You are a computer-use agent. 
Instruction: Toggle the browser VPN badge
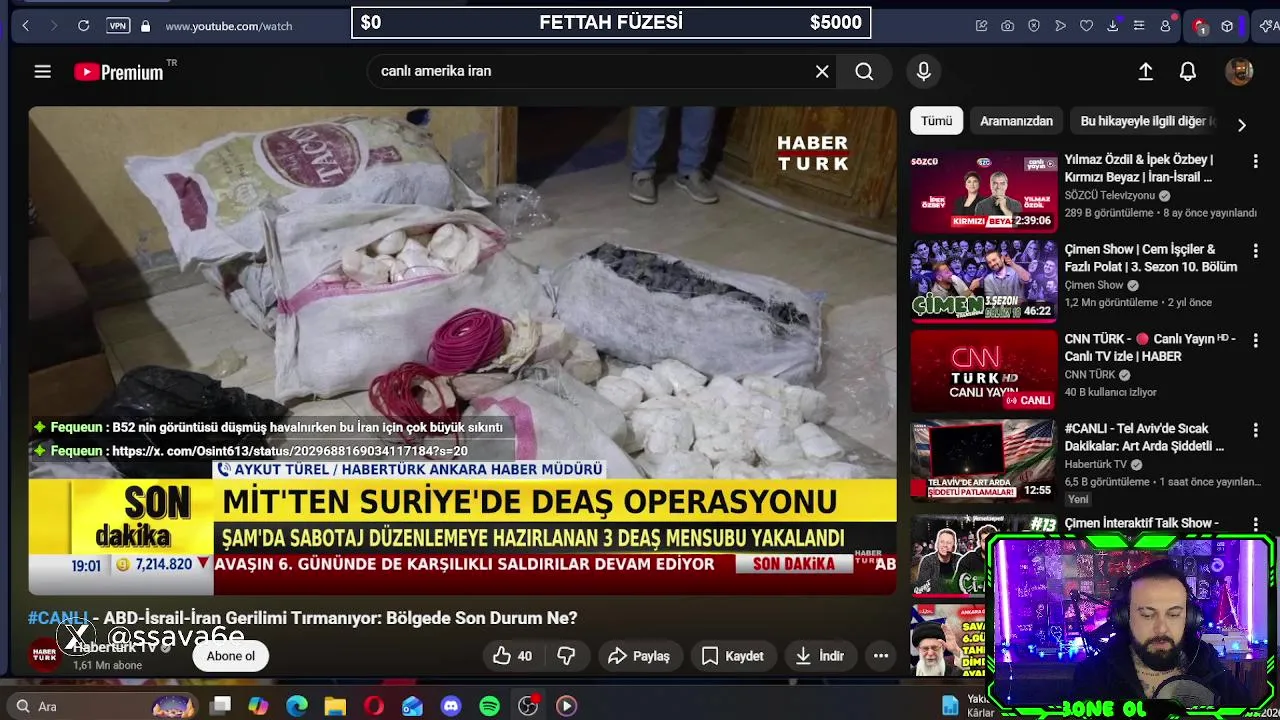[x=118, y=26]
